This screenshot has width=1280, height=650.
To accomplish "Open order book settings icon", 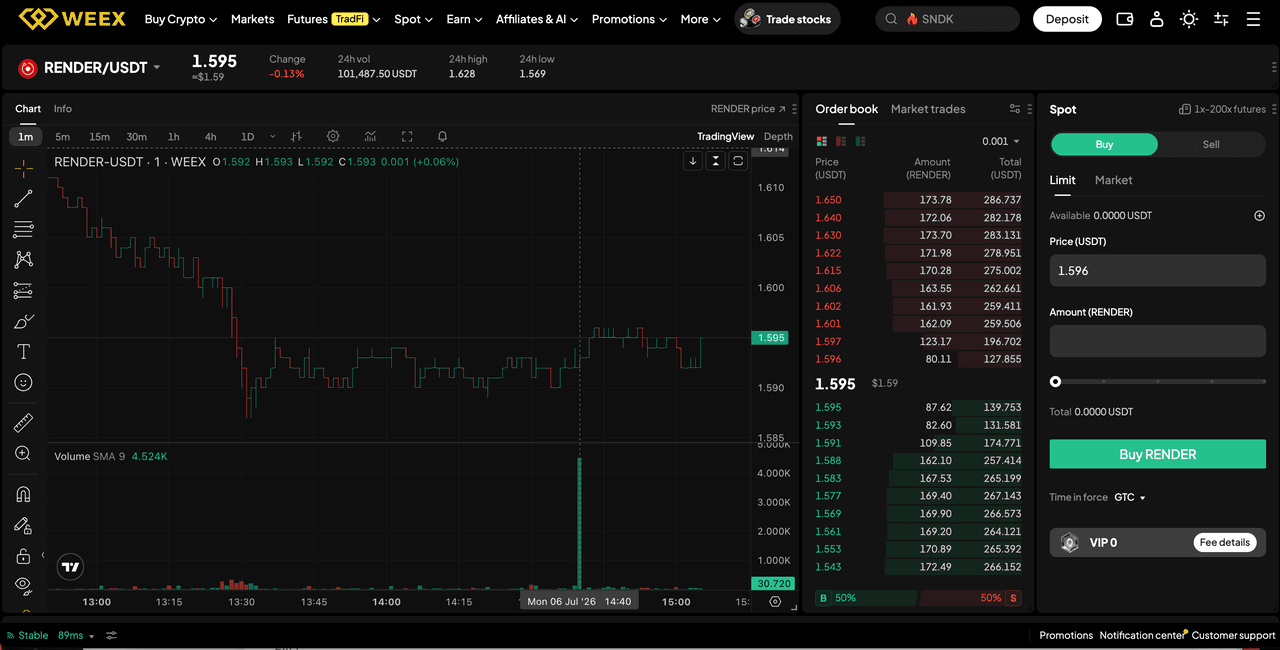I will [x=1015, y=109].
